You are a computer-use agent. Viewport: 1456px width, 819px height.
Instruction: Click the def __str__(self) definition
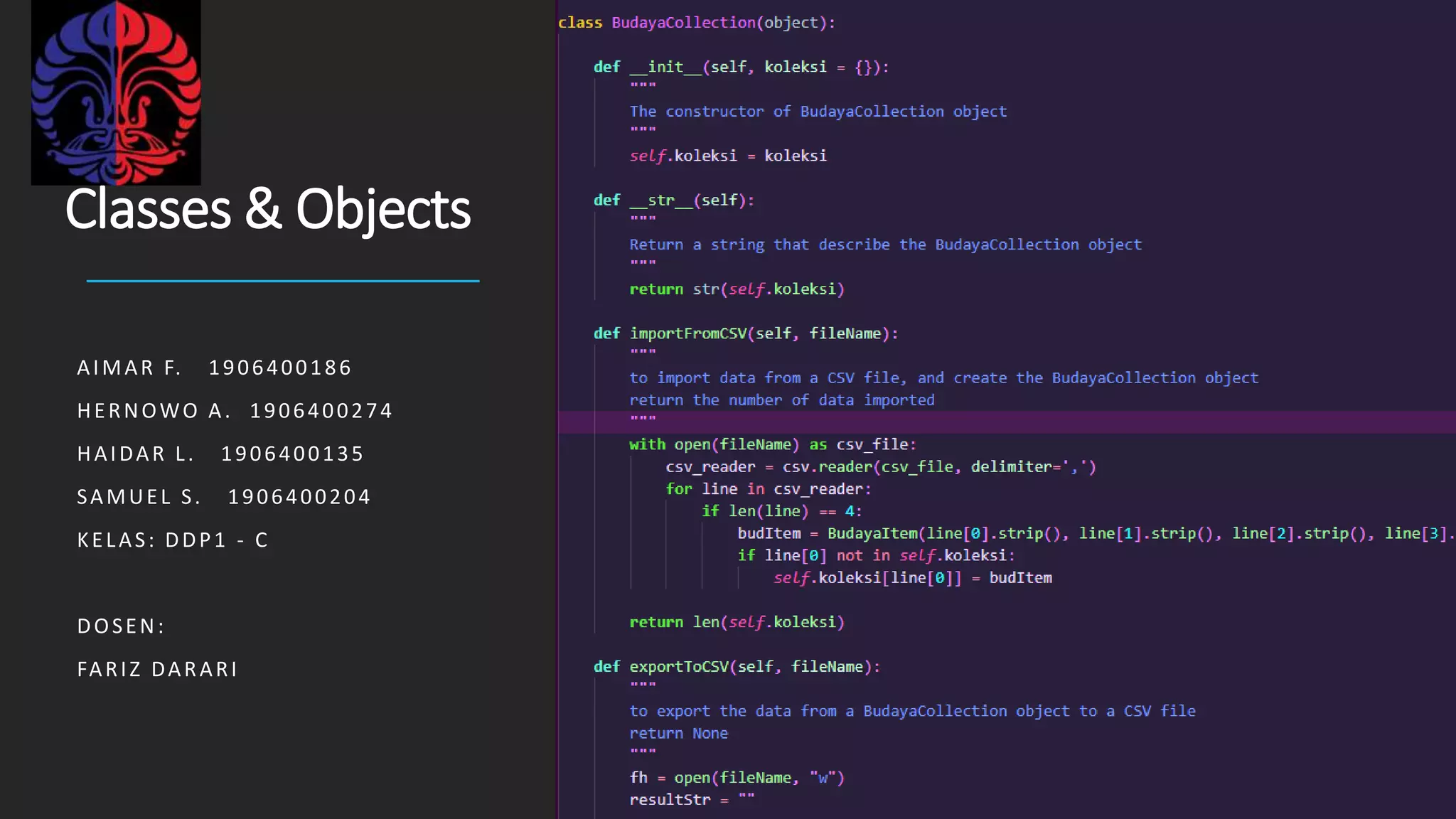click(673, 200)
